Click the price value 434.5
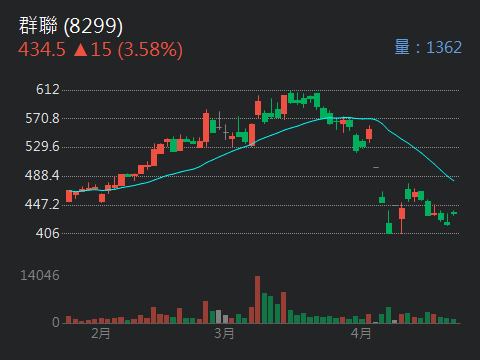 (42, 50)
